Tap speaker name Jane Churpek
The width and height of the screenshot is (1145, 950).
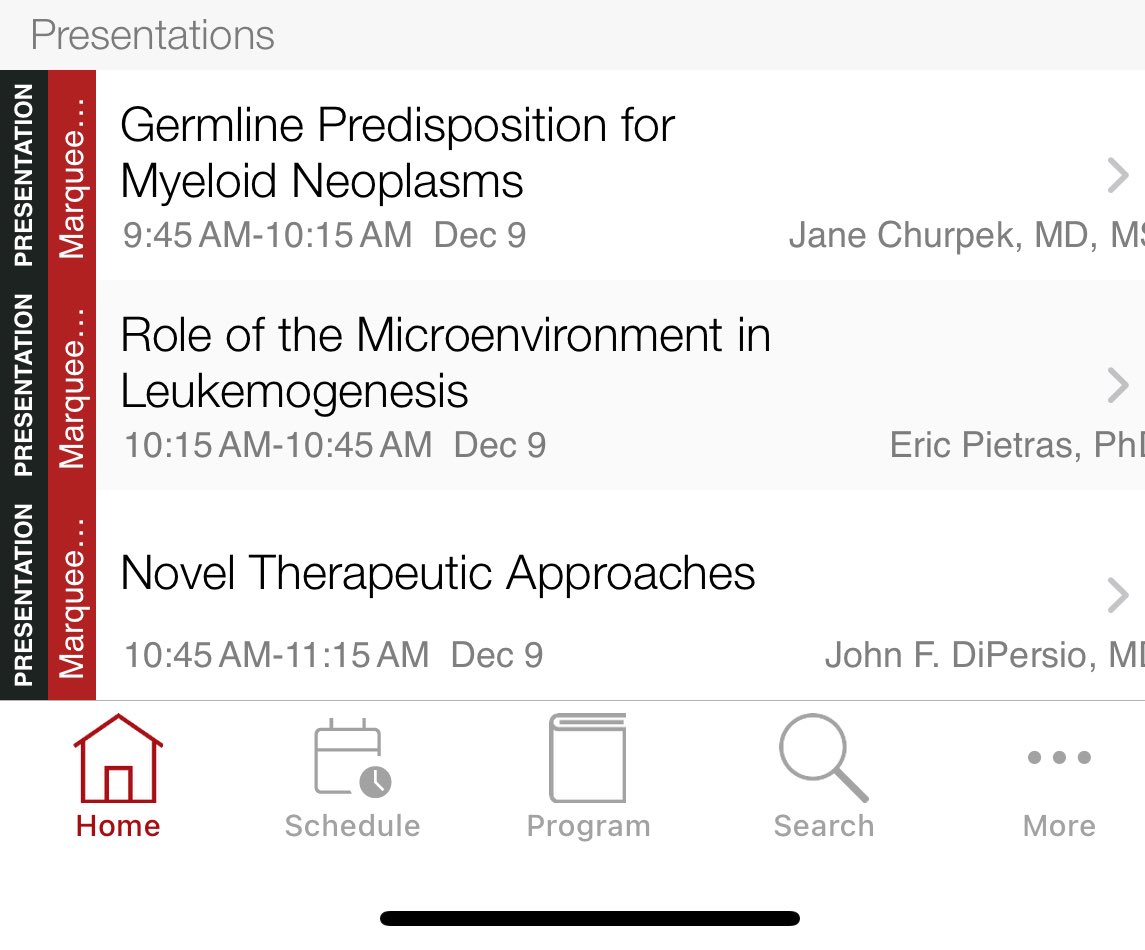click(966, 235)
